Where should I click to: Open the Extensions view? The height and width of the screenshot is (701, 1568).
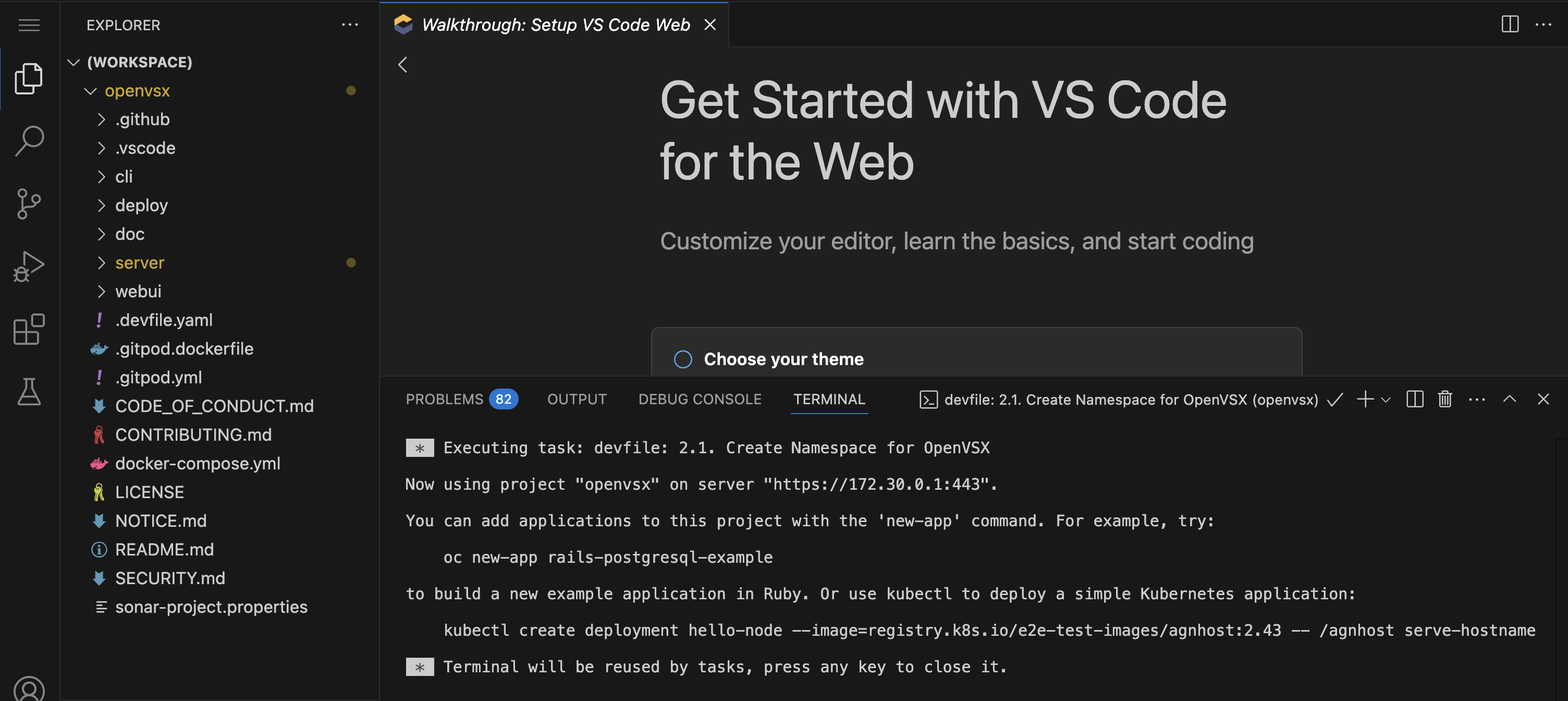coord(29,329)
